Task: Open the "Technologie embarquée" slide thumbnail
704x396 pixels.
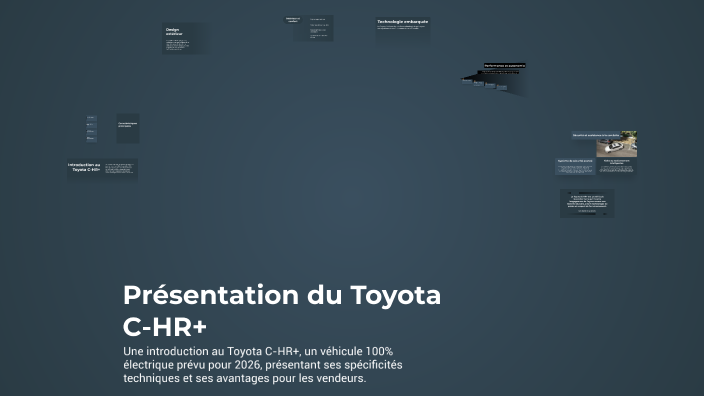Action: point(403,30)
